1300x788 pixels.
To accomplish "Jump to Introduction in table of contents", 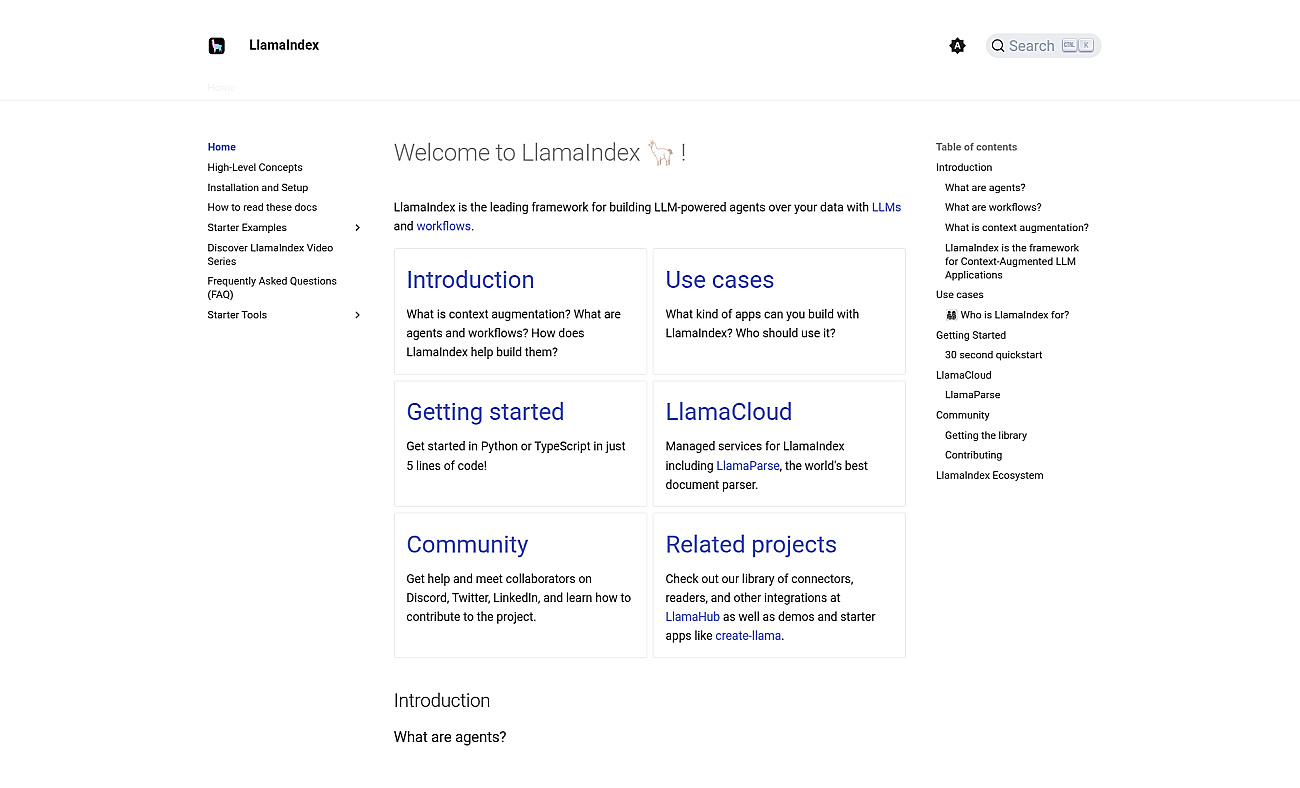I will (x=964, y=167).
